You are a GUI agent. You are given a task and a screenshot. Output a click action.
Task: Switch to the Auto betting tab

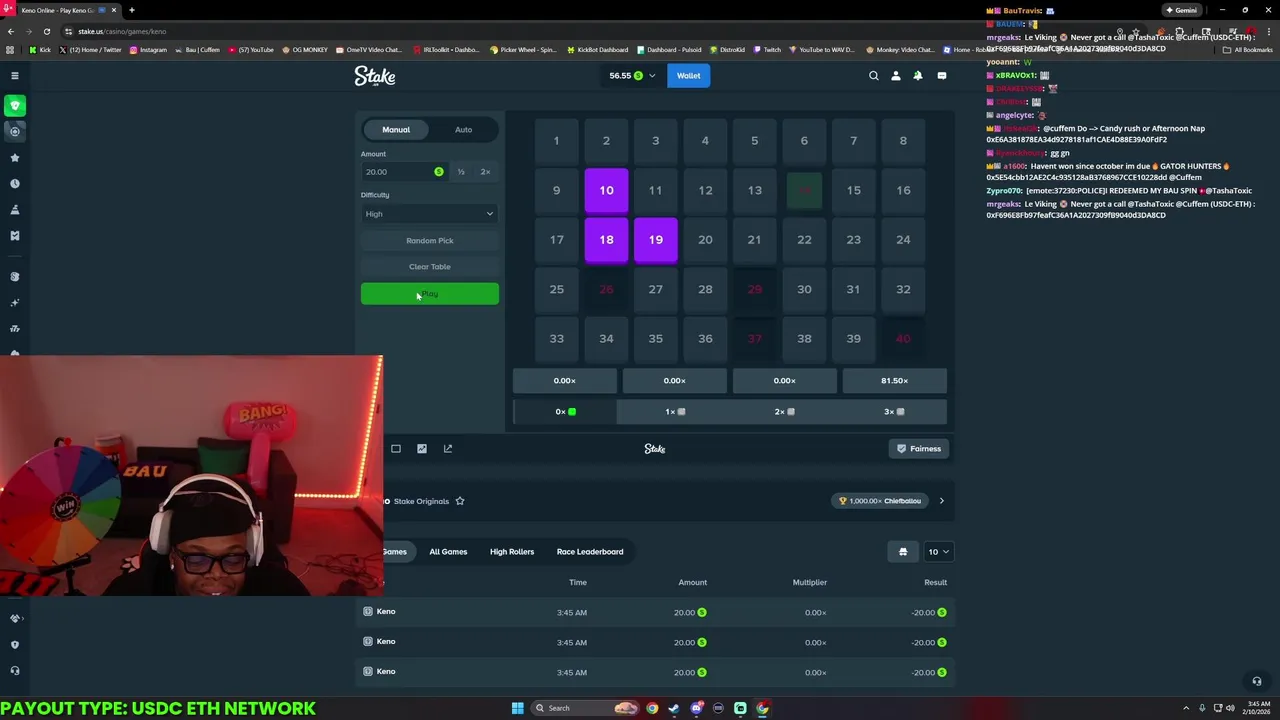click(x=464, y=130)
